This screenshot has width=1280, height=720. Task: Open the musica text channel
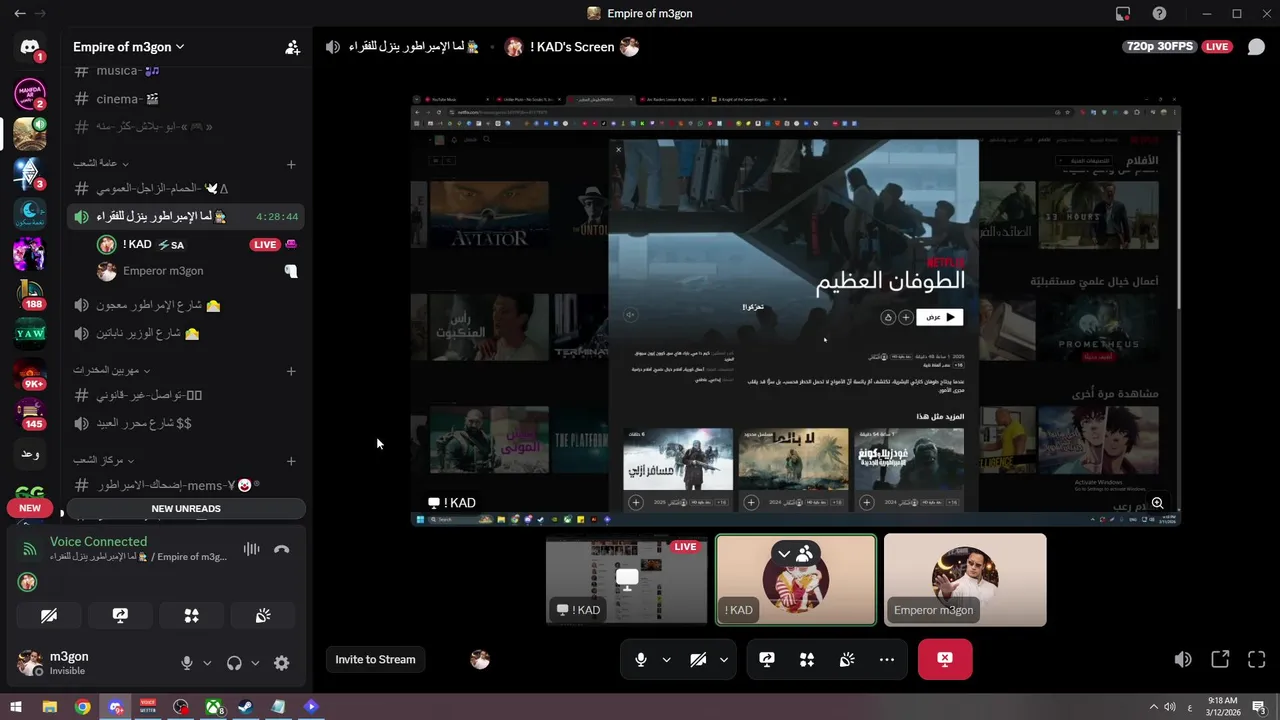[185, 71]
